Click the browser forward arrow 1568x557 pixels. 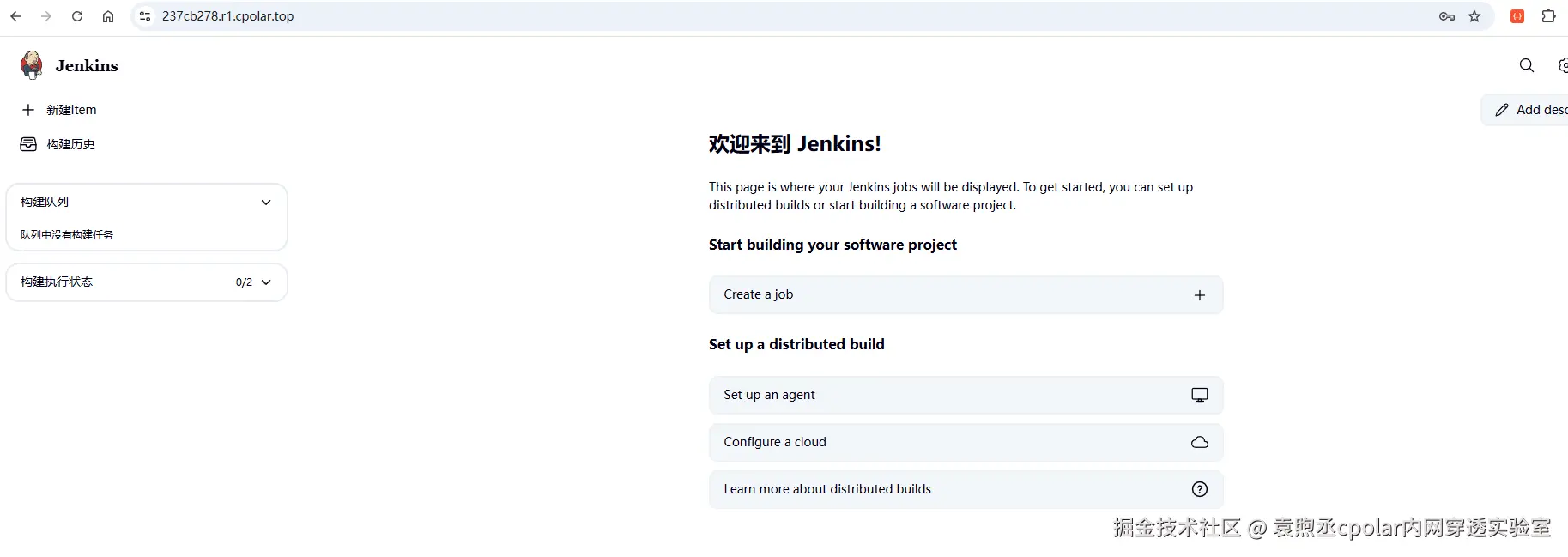click(x=46, y=16)
